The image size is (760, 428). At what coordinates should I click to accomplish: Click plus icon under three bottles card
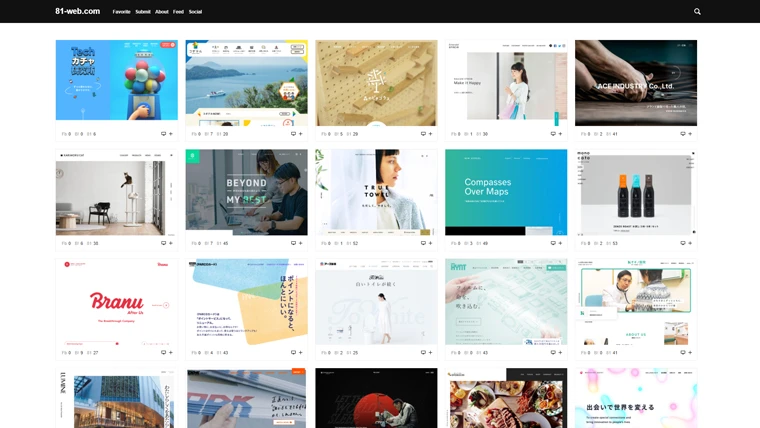(x=690, y=243)
